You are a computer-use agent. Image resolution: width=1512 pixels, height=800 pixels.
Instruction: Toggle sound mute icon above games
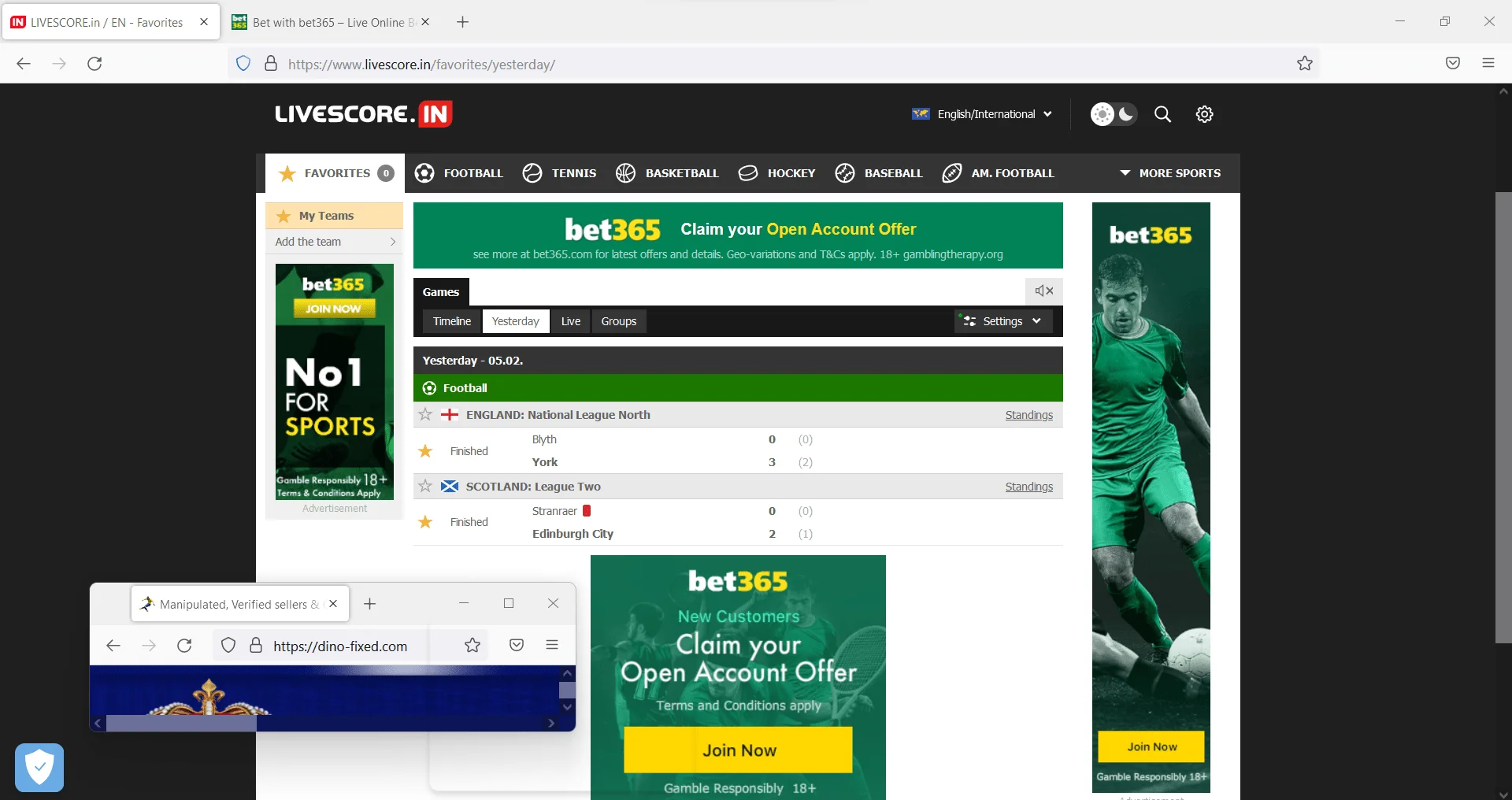[1044, 291]
